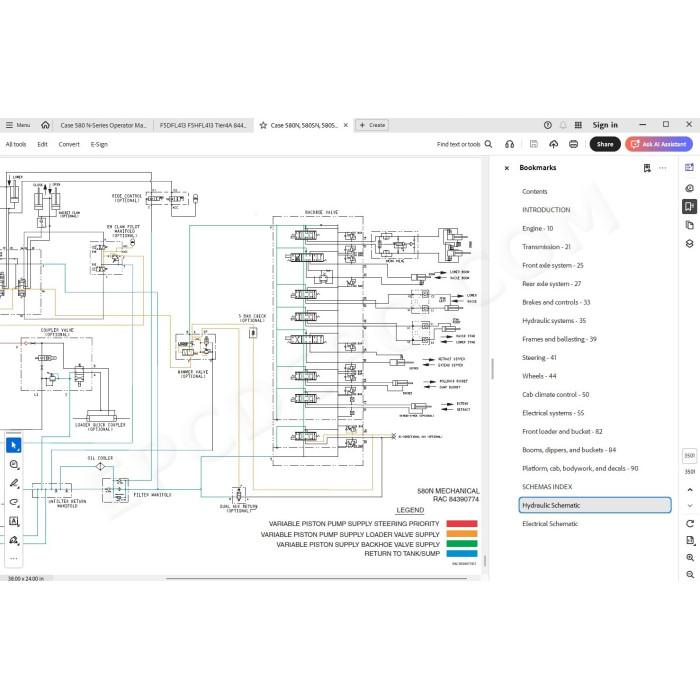Viewport: 700px width, 700px height.
Task: Click Ask AI Assistant button
Action: point(659,144)
